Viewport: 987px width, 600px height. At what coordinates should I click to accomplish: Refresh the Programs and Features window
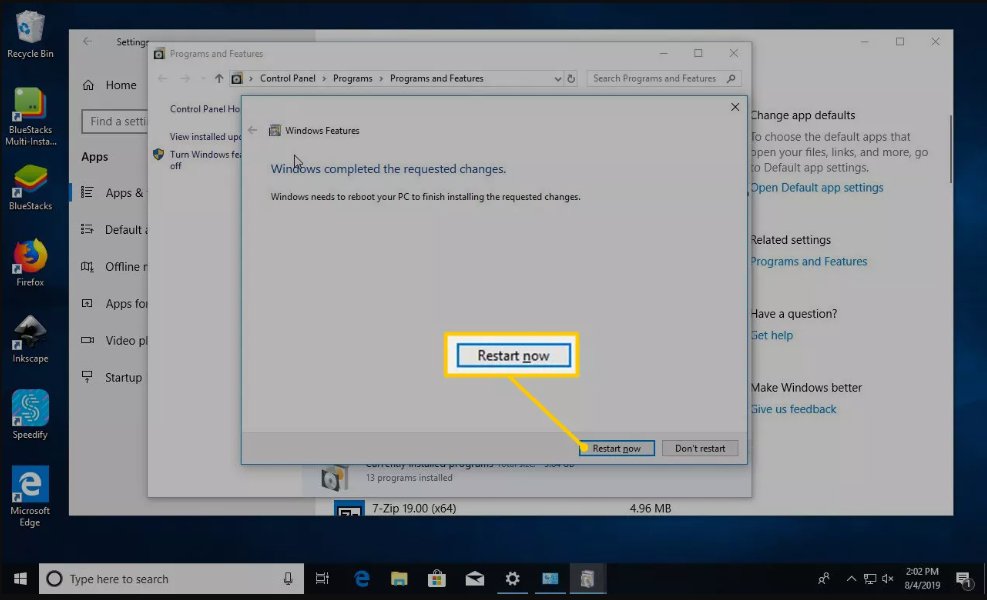click(x=571, y=79)
